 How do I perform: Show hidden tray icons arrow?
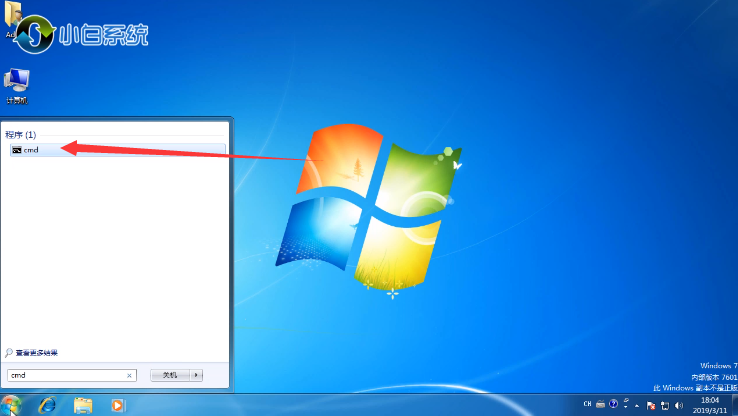click(x=636, y=405)
